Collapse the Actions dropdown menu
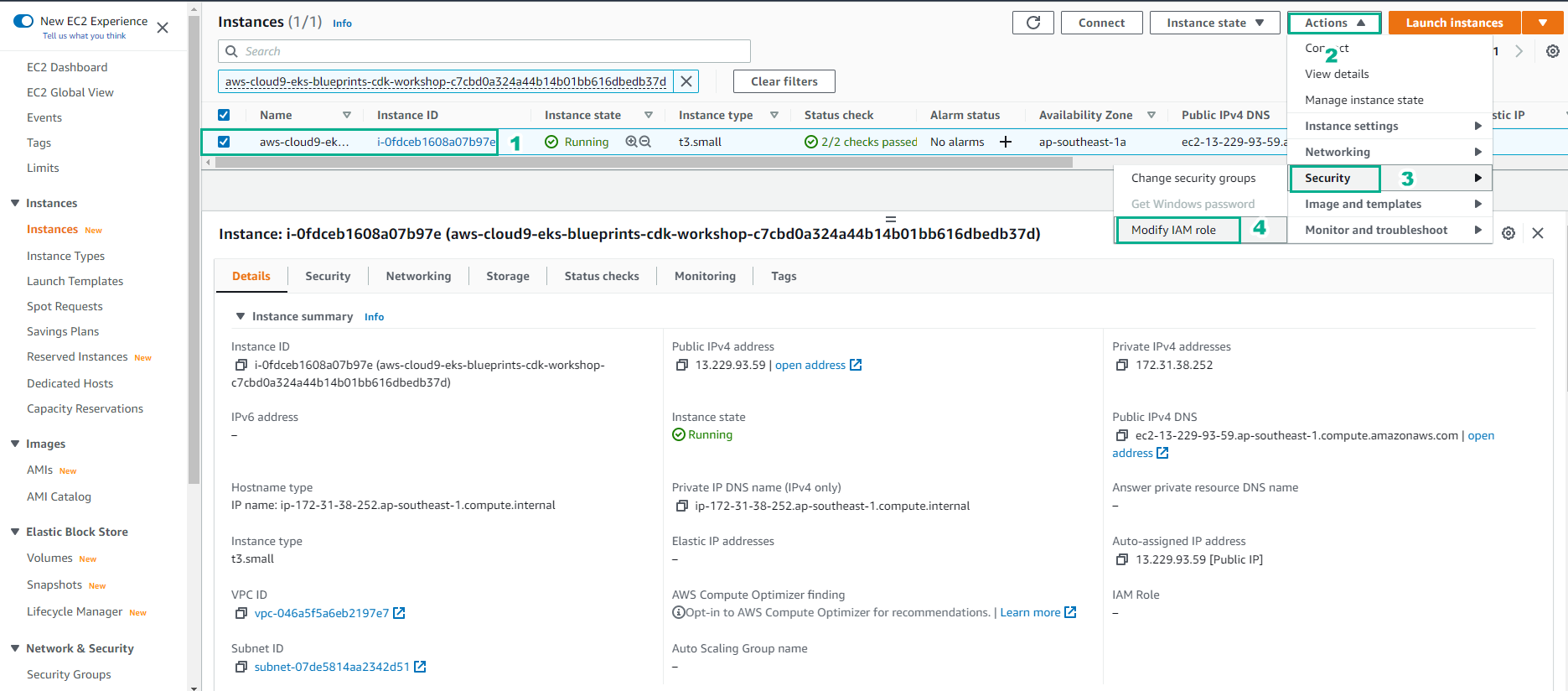Screen dimensions: 1568x691 click(1334, 23)
